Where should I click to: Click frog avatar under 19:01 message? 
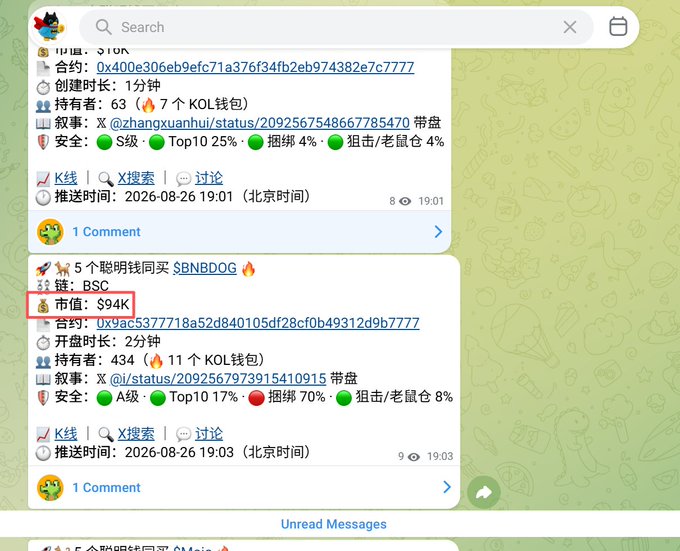click(x=50, y=232)
